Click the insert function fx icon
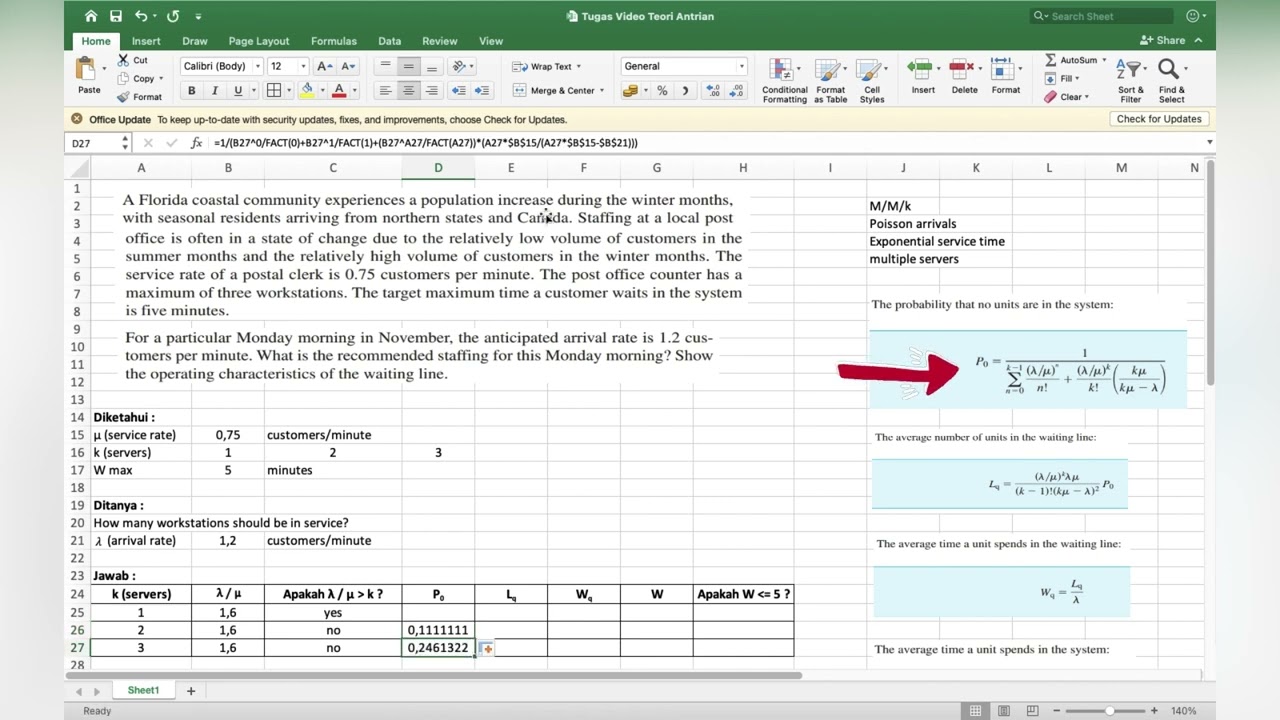The width and height of the screenshot is (1280, 720). coord(196,143)
